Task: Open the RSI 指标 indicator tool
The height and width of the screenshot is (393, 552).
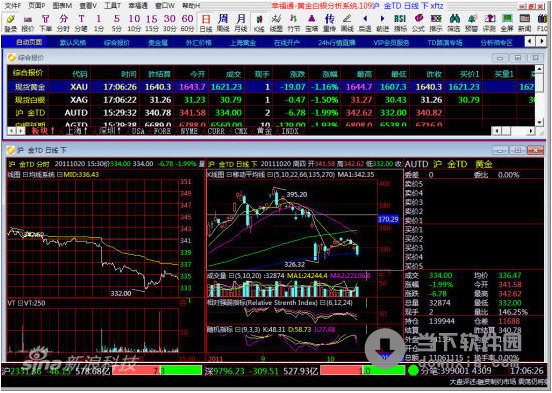Action: tap(400, 23)
